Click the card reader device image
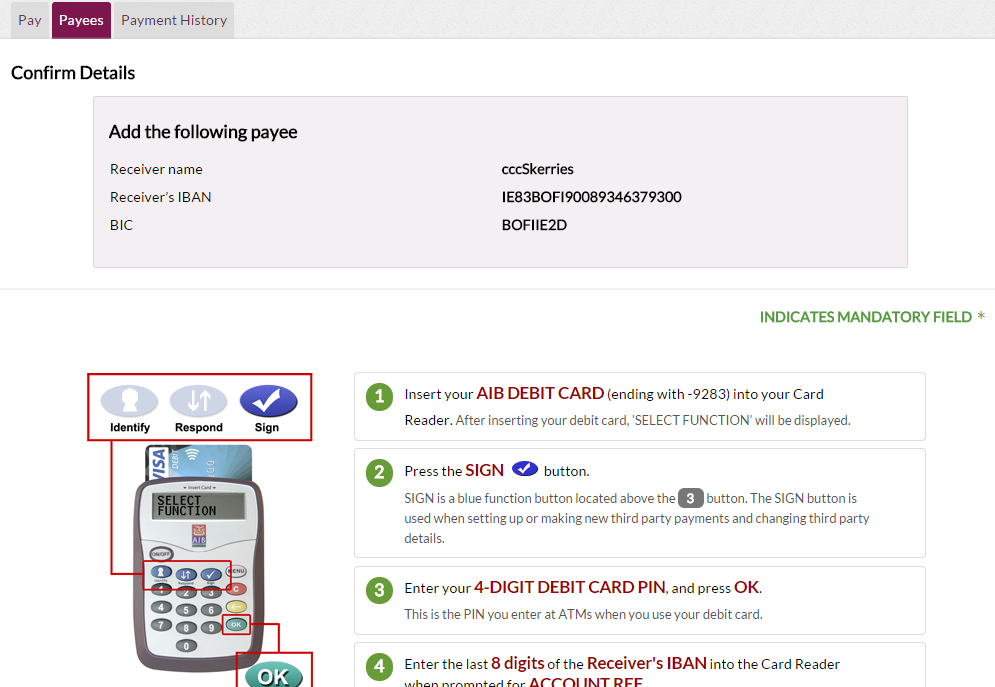The image size is (995, 687). tap(199, 574)
